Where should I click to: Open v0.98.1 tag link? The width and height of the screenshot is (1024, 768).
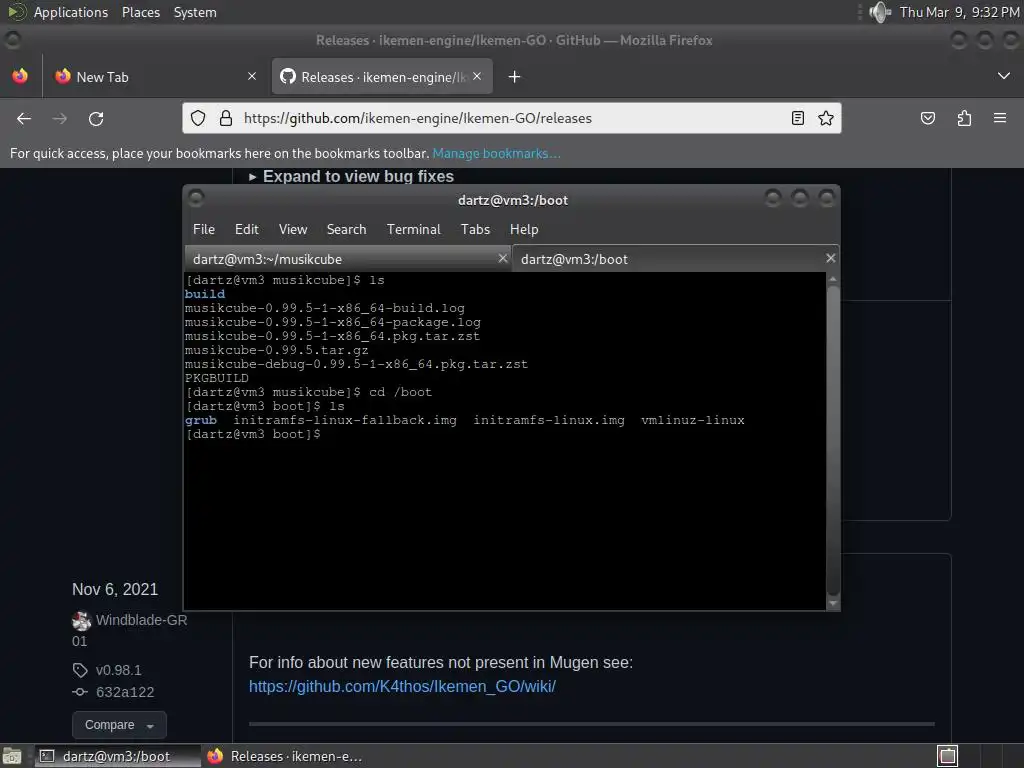click(118, 670)
